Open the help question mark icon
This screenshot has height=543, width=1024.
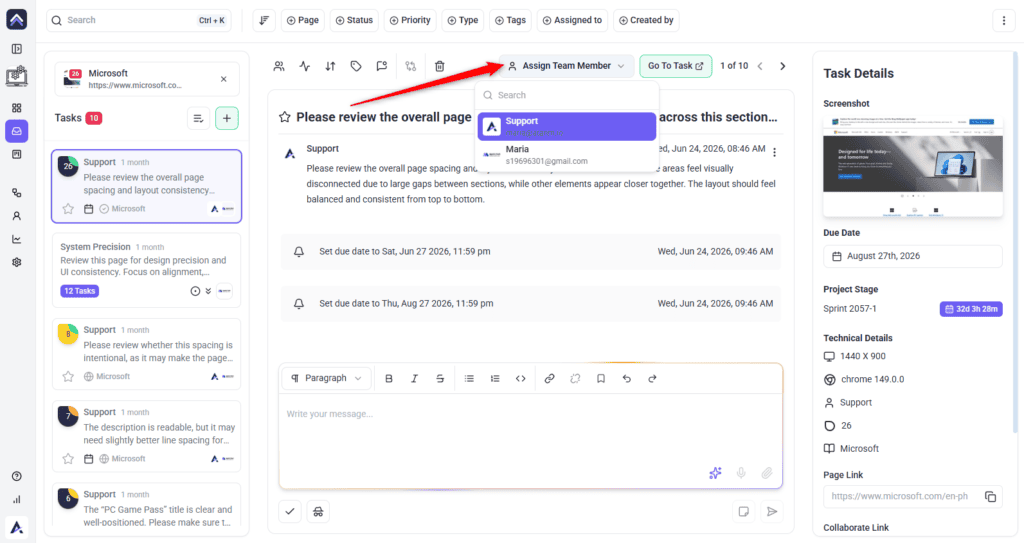tap(17, 476)
